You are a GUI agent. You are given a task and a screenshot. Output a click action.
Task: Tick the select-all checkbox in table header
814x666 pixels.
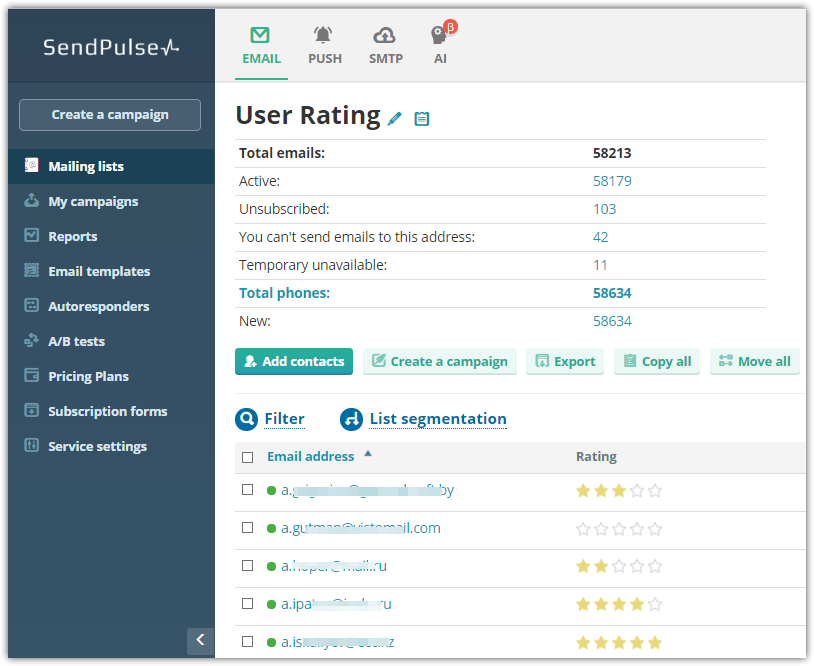248,457
